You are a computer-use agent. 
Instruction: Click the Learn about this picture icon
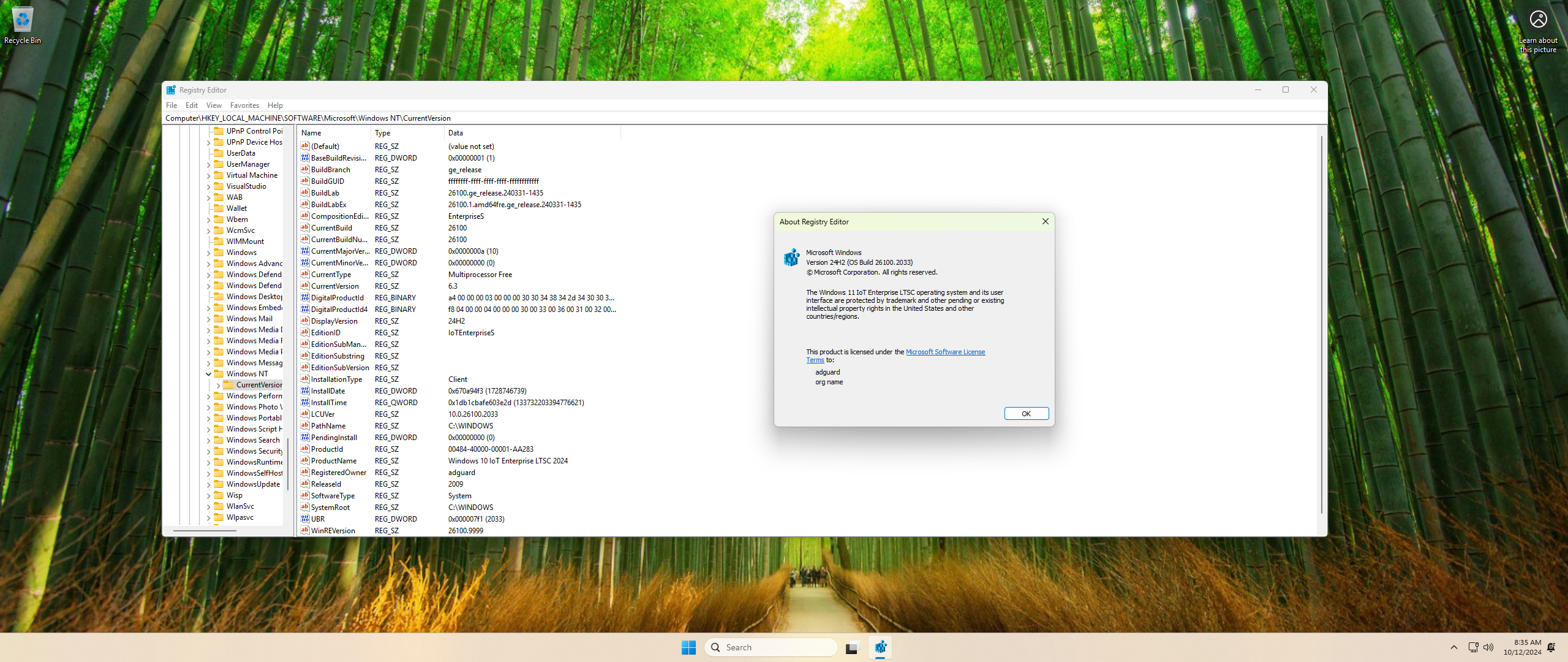click(1538, 31)
